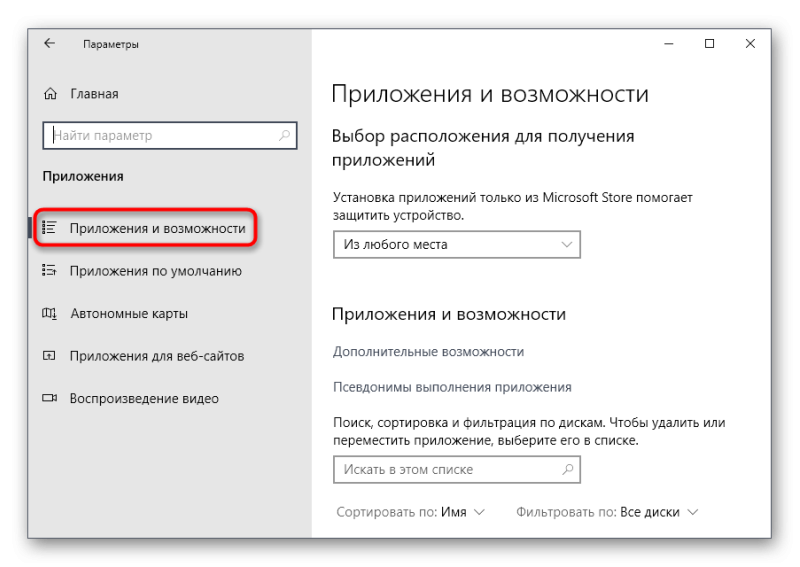Click magnifier icon in Искать в этом списке
Image resolution: width=800 pixels, height=567 pixels.
point(567,469)
